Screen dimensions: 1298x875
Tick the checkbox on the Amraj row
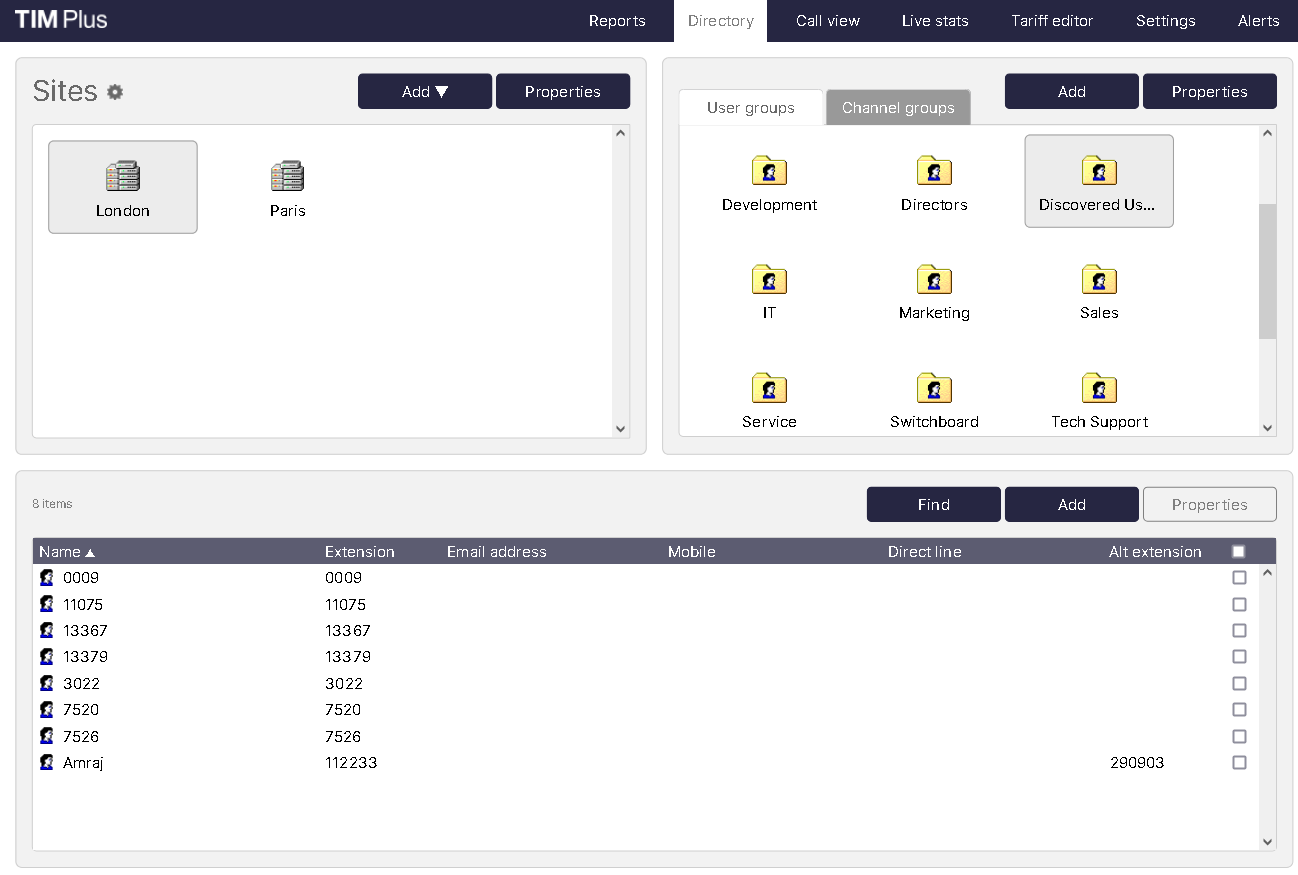(x=1239, y=762)
